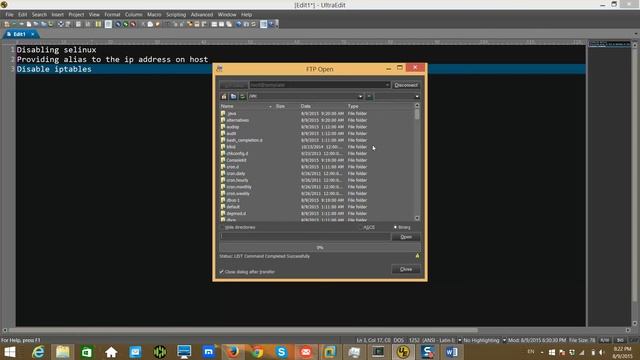Expand the remote path dropdown
Screen dimensions: 640x360
[360, 97]
